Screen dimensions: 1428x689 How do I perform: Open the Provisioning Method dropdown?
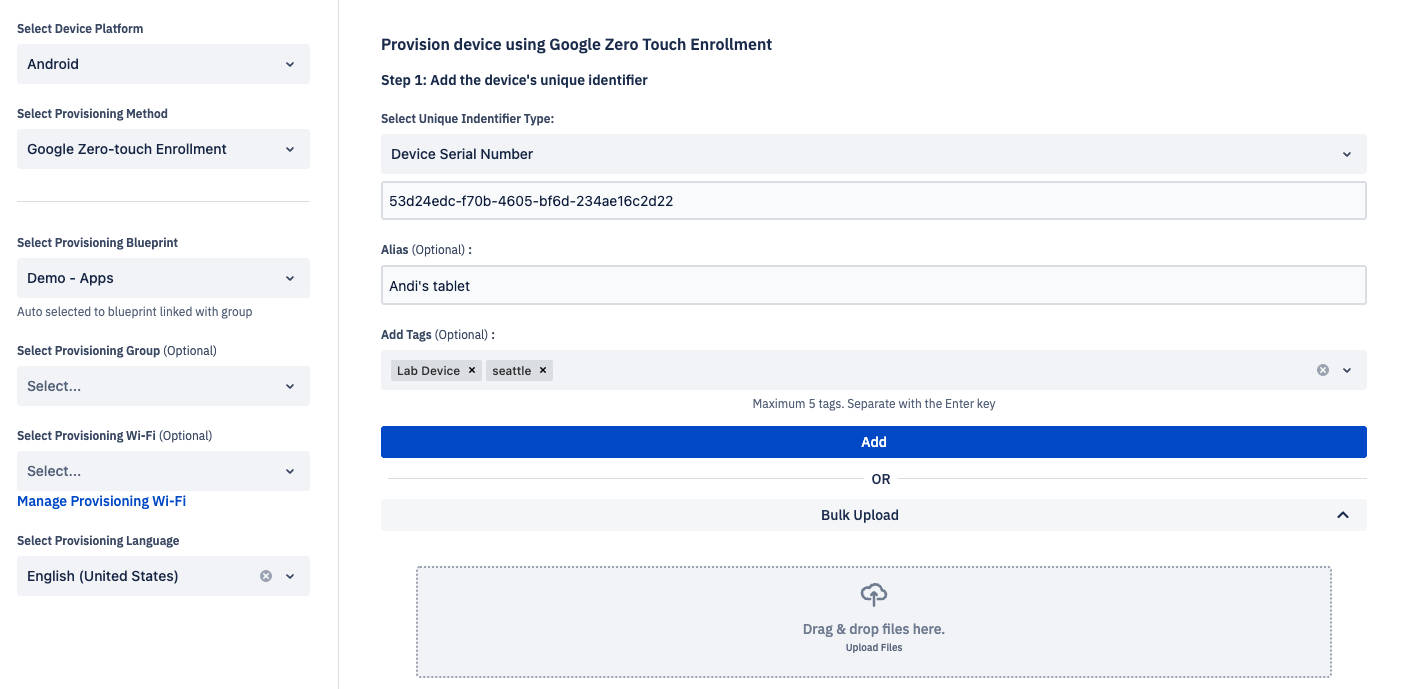(x=163, y=149)
